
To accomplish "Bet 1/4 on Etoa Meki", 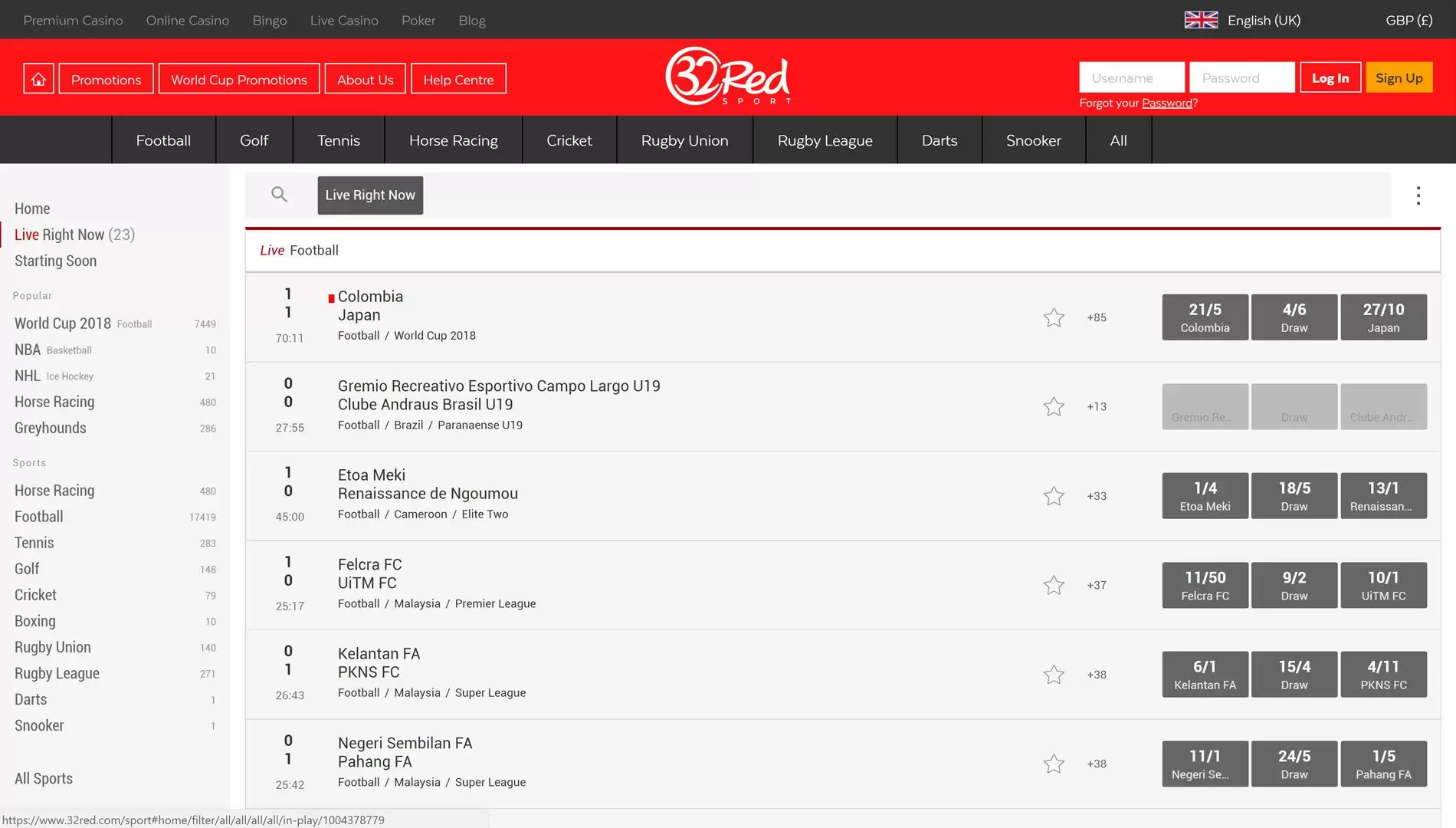I will click(x=1205, y=496).
